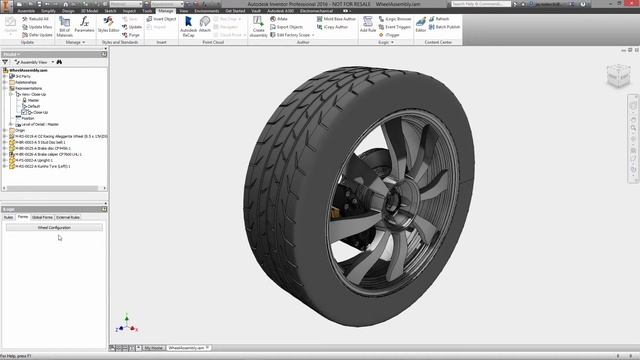Click Batch Publish command

pyautogui.click(x=444, y=27)
